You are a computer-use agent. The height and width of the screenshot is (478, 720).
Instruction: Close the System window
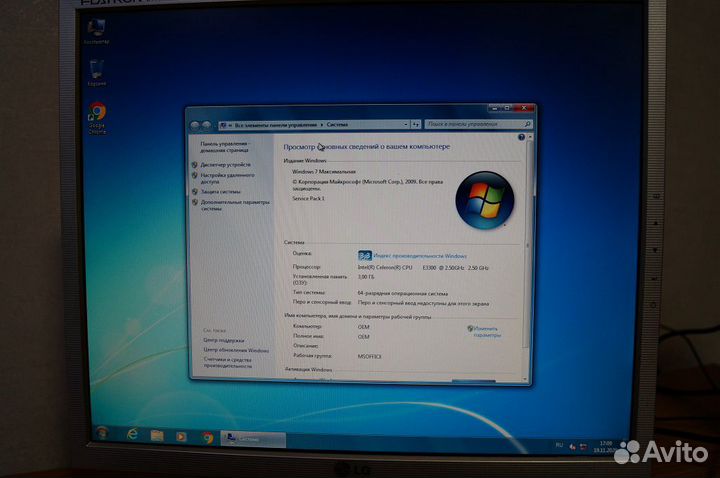click(x=524, y=108)
